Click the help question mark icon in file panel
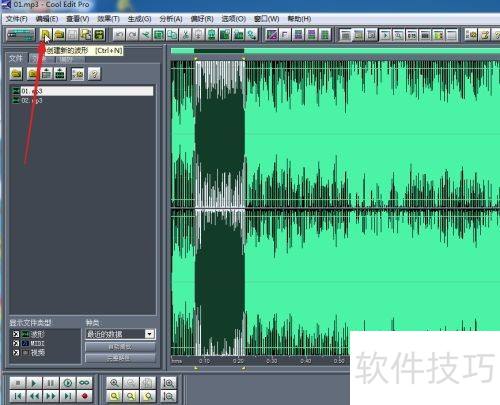Image resolution: width=500 pixels, height=405 pixels. pyautogui.click(x=94, y=74)
